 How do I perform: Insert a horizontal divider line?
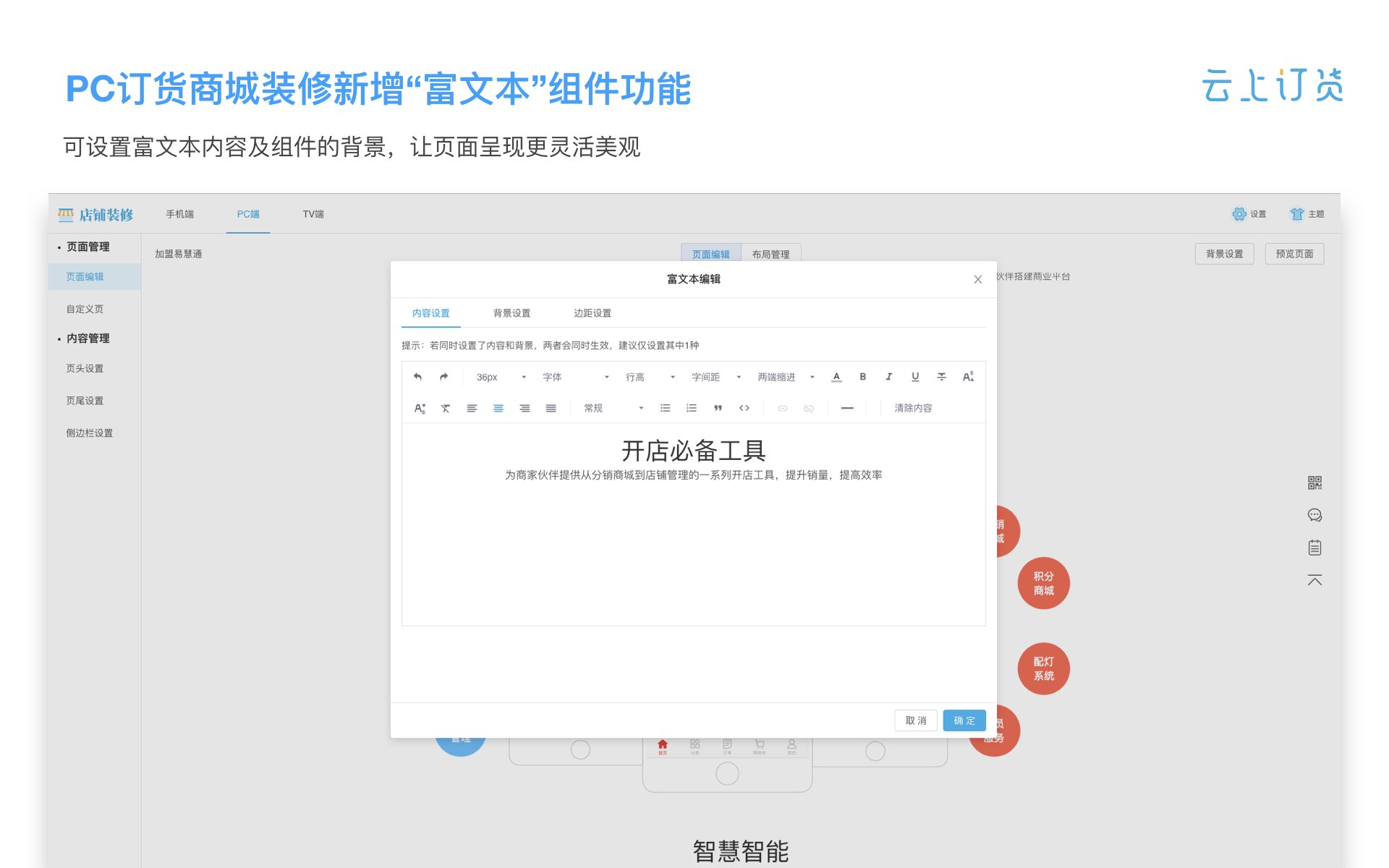(x=847, y=409)
